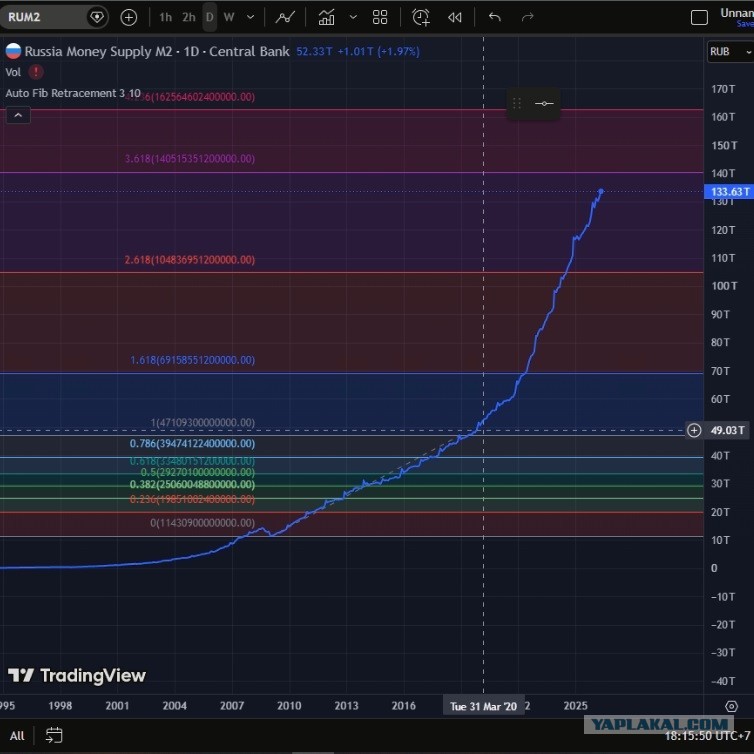The height and width of the screenshot is (754, 754).
Task: Click the 2.618 Fibonacci level label
Action: point(190,260)
